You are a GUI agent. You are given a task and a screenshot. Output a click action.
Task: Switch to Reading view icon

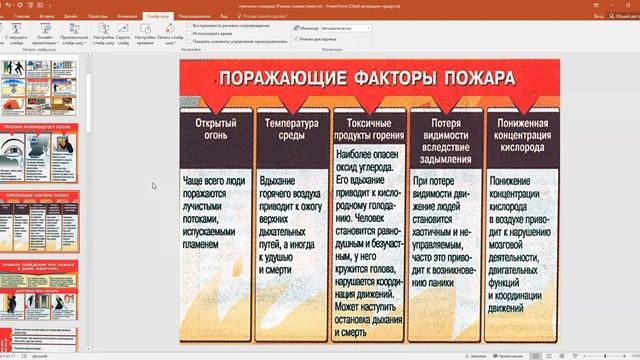click(562, 356)
